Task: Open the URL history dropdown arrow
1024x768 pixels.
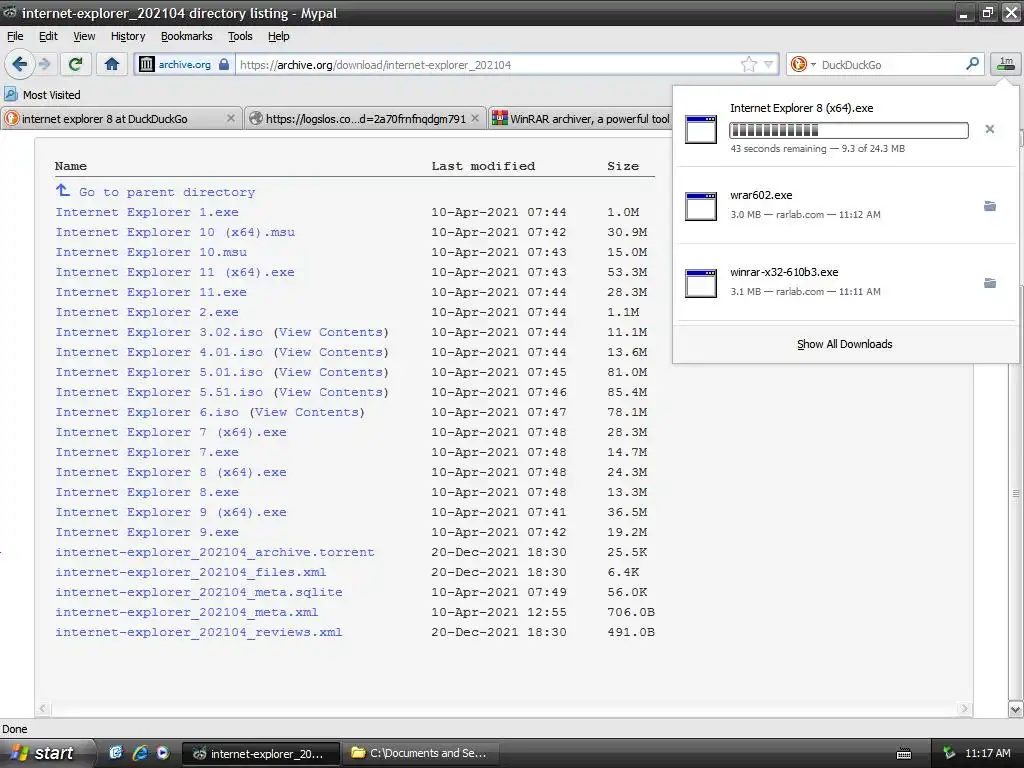Action: pyautogui.click(x=769, y=64)
